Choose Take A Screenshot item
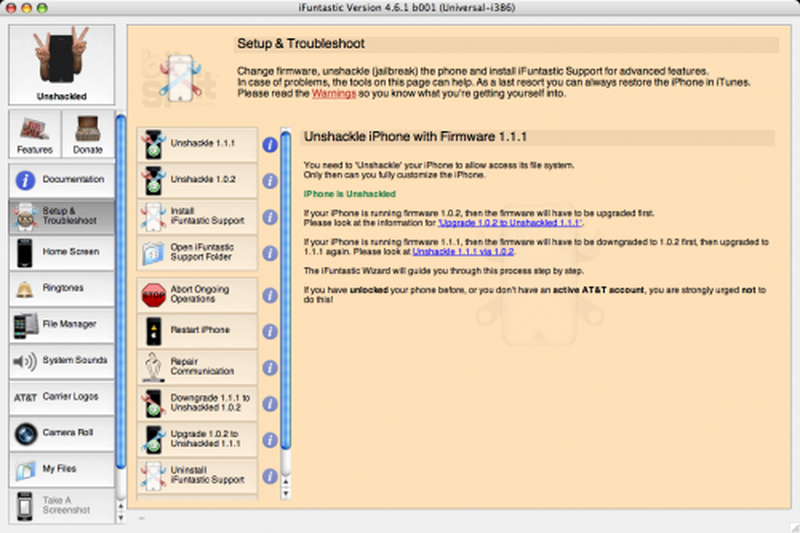This screenshot has height=533, width=800. tap(61, 506)
